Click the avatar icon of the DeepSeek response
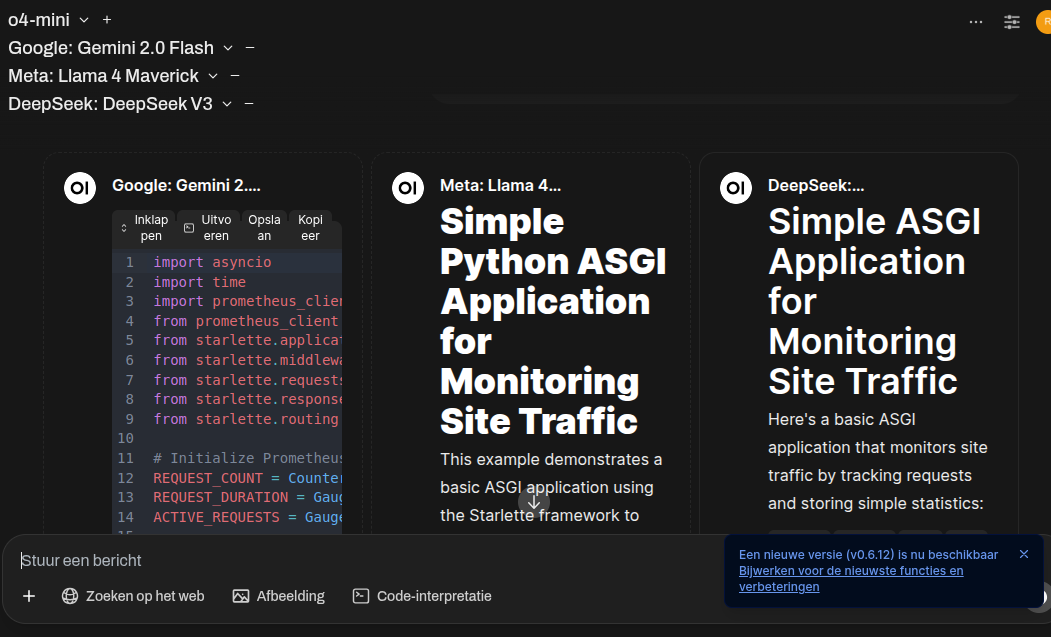 (736, 188)
